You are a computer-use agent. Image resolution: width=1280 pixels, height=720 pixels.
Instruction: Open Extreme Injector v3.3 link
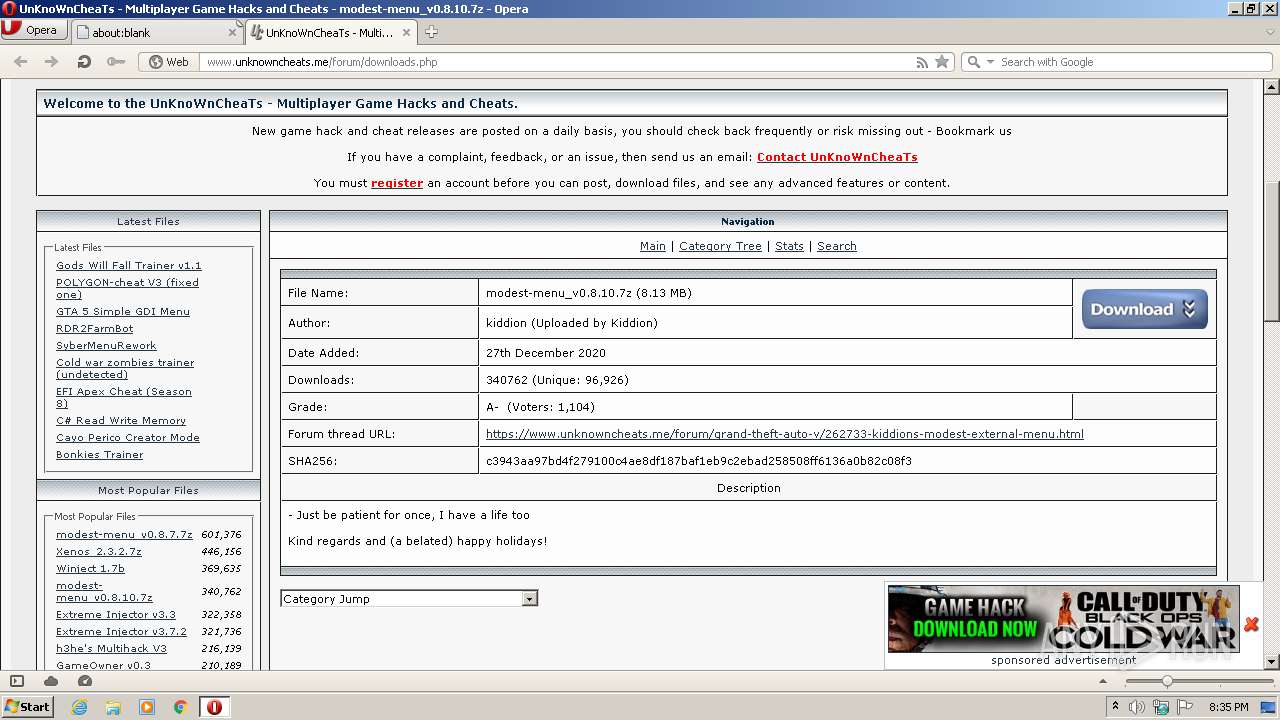click(x=116, y=615)
